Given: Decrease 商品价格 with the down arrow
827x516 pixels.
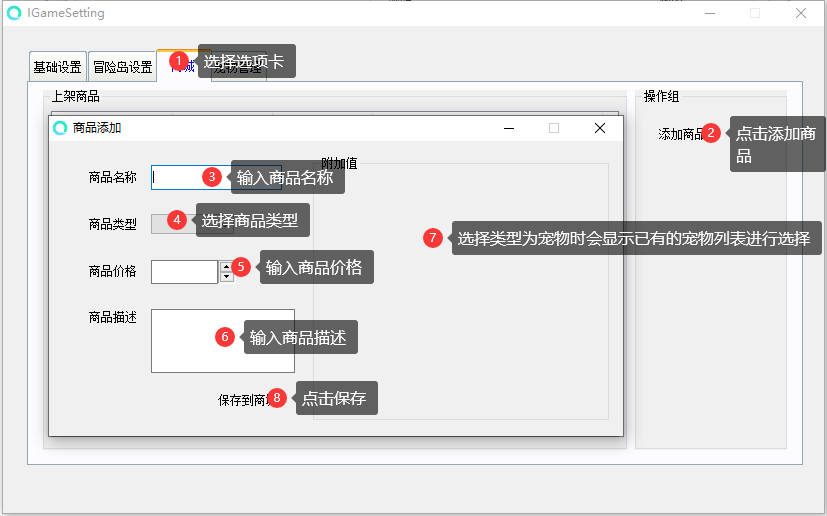Looking at the screenshot, I should point(227,277).
